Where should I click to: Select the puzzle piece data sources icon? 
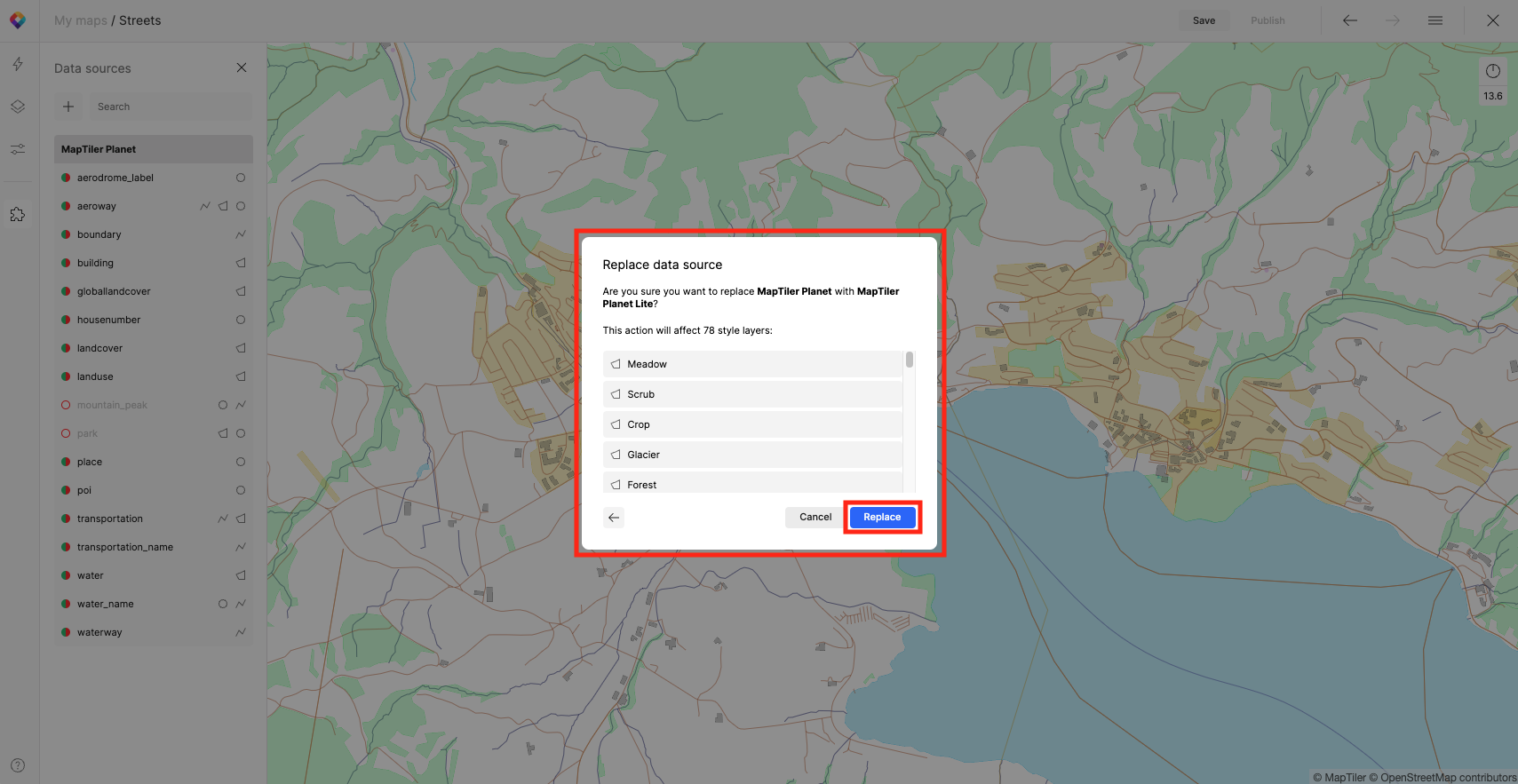click(x=18, y=214)
